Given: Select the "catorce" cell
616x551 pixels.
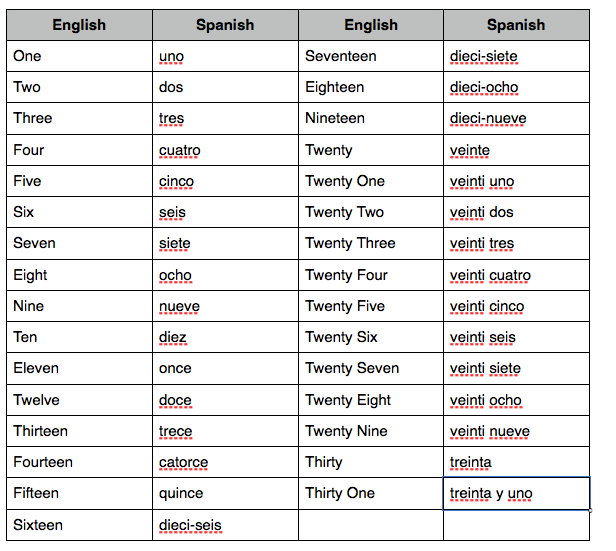Looking at the screenshot, I should tap(184, 462).
